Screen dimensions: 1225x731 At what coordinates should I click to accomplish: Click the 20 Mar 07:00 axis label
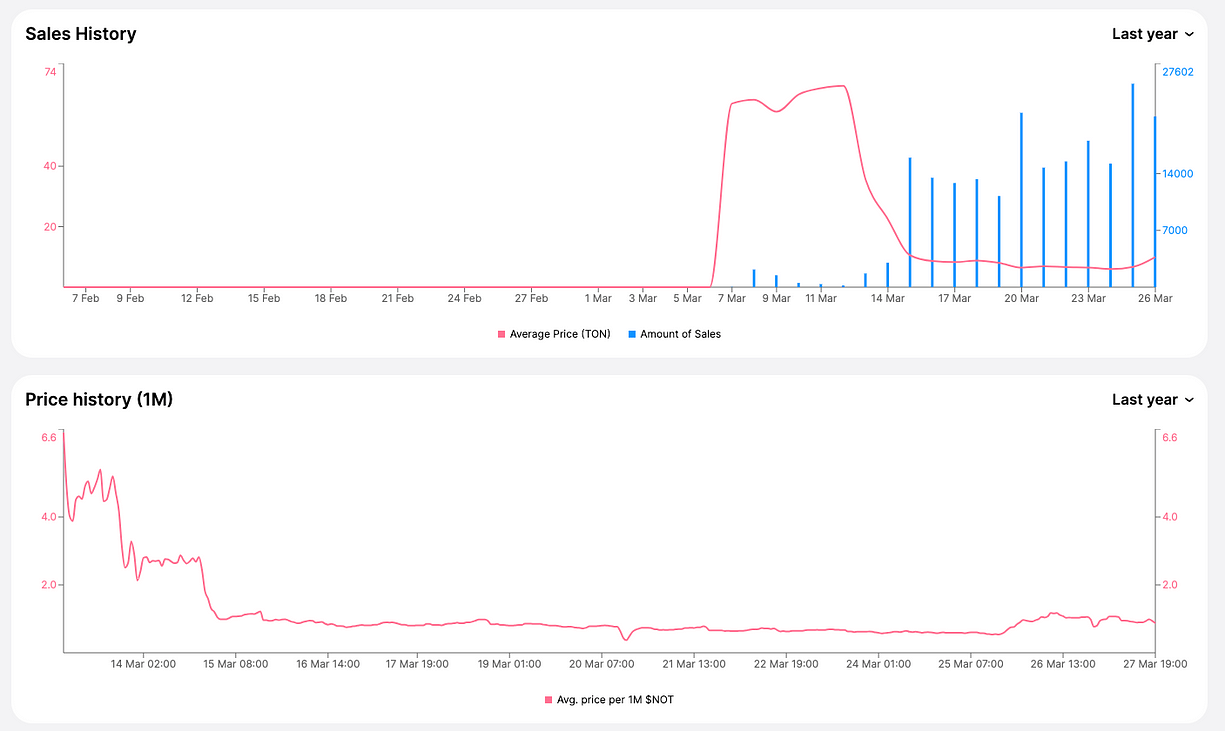click(602, 663)
